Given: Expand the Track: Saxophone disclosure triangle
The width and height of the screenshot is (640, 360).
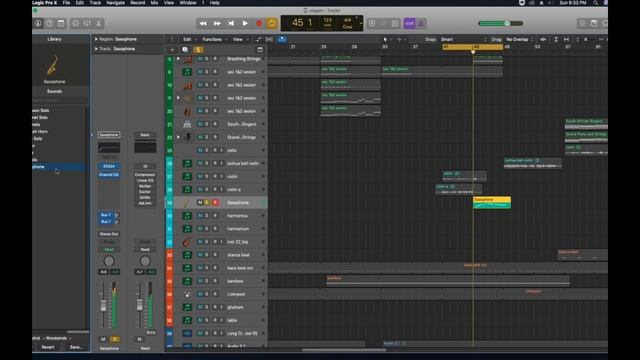Looking at the screenshot, I should (96, 49).
